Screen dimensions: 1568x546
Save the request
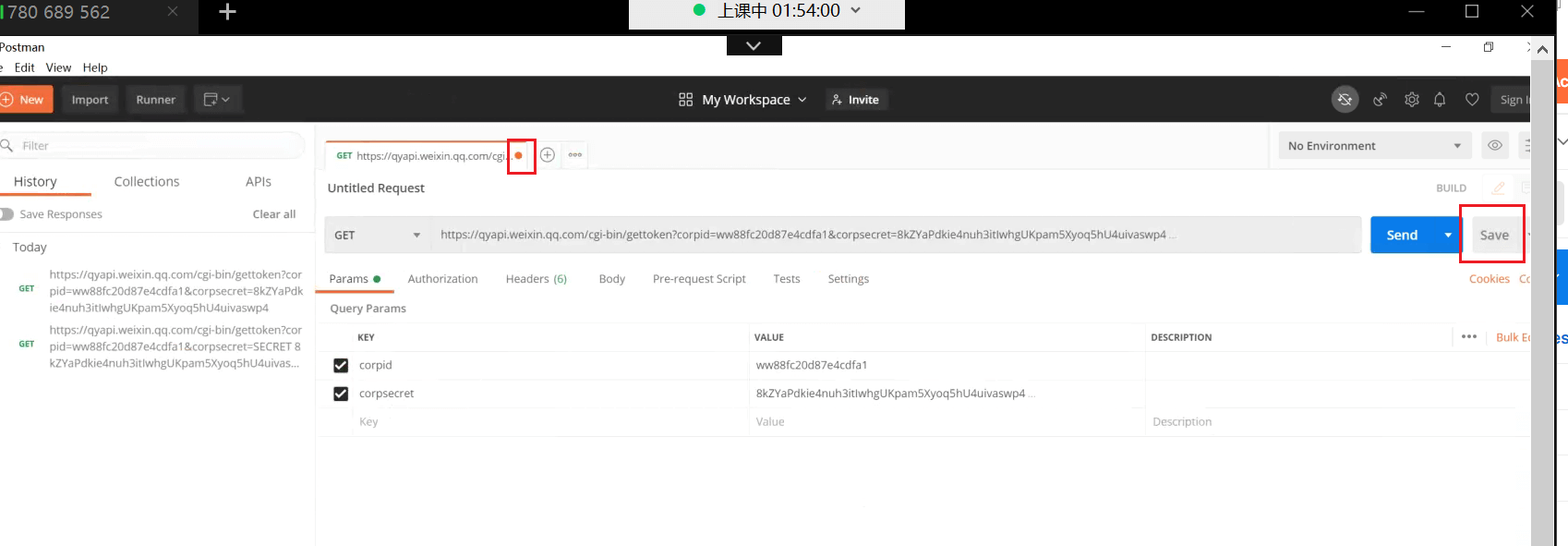1494,236
